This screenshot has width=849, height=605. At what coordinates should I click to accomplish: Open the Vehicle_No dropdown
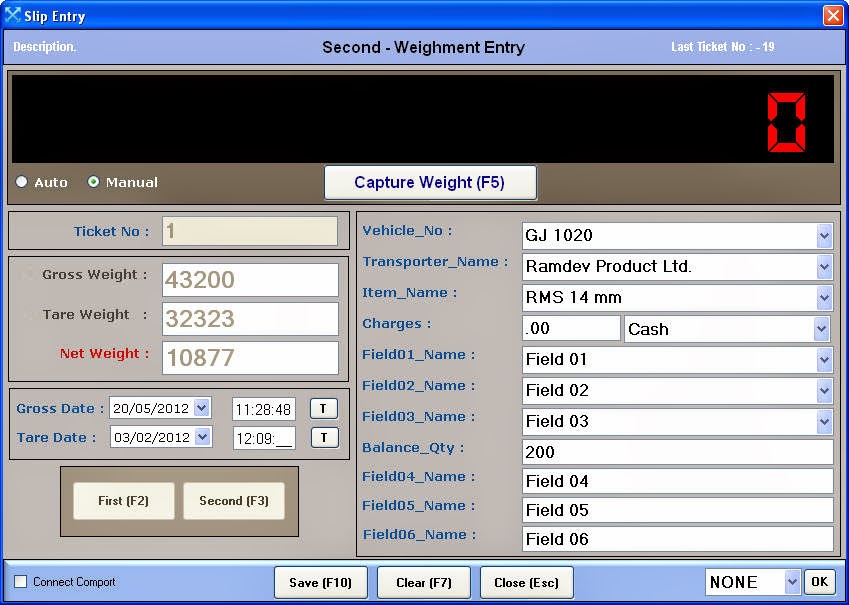pyautogui.click(x=826, y=237)
